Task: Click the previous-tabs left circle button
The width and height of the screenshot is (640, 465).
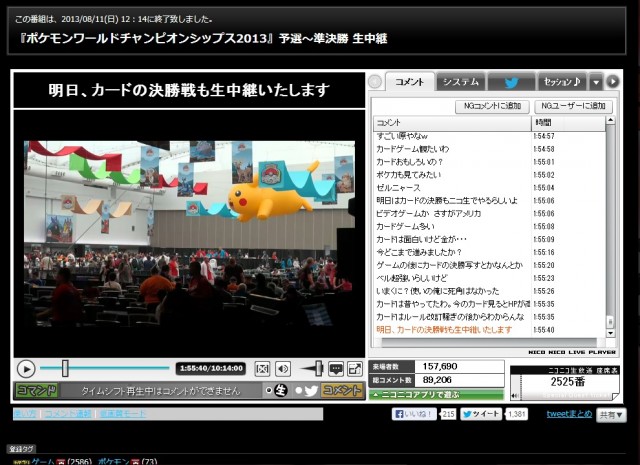Action: (375, 82)
